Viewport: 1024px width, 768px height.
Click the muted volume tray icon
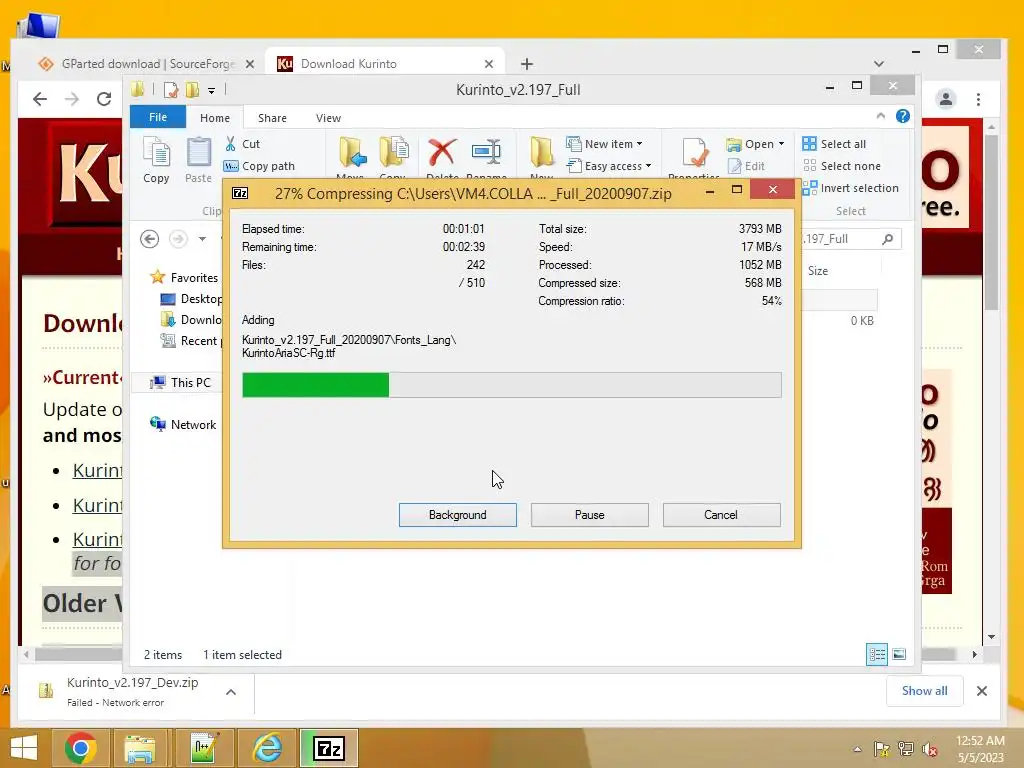[x=930, y=750]
